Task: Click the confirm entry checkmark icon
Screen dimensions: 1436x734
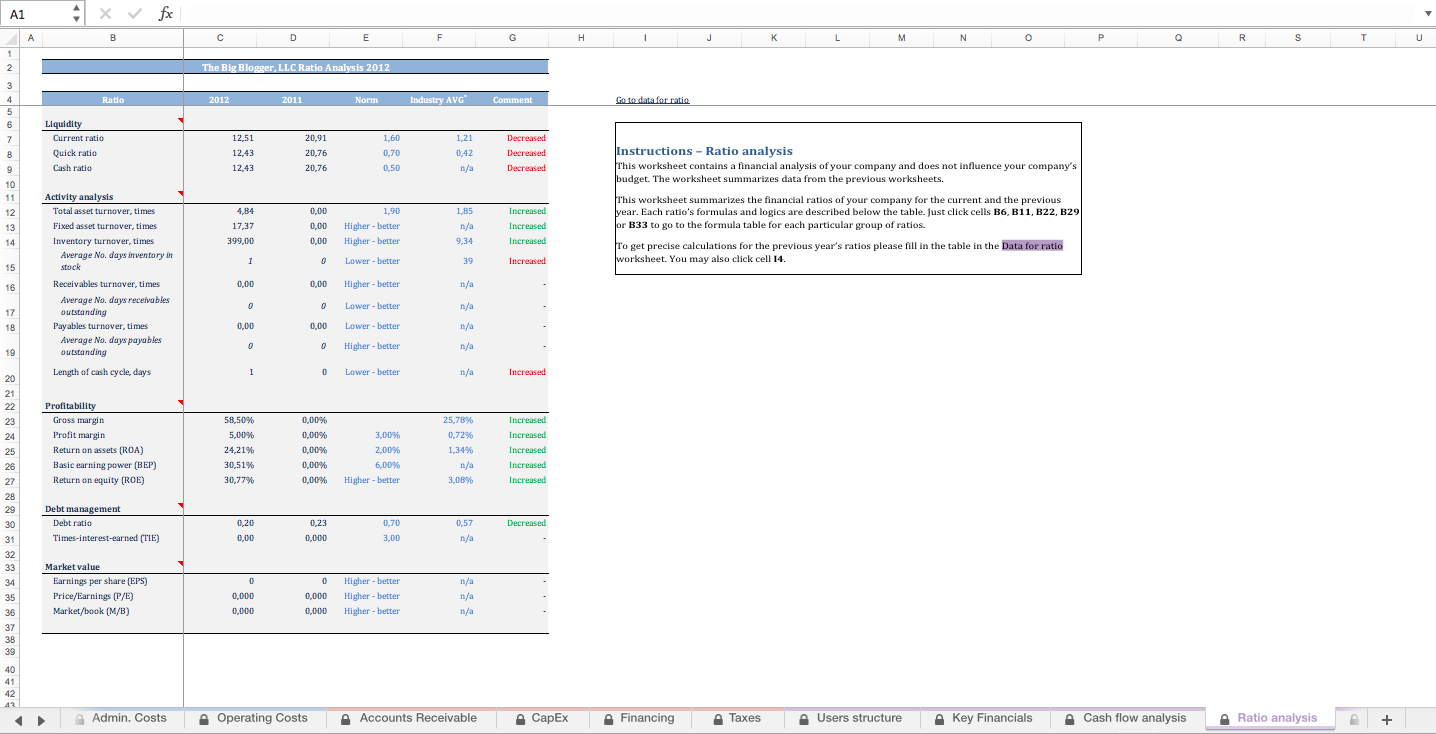Action: click(136, 13)
